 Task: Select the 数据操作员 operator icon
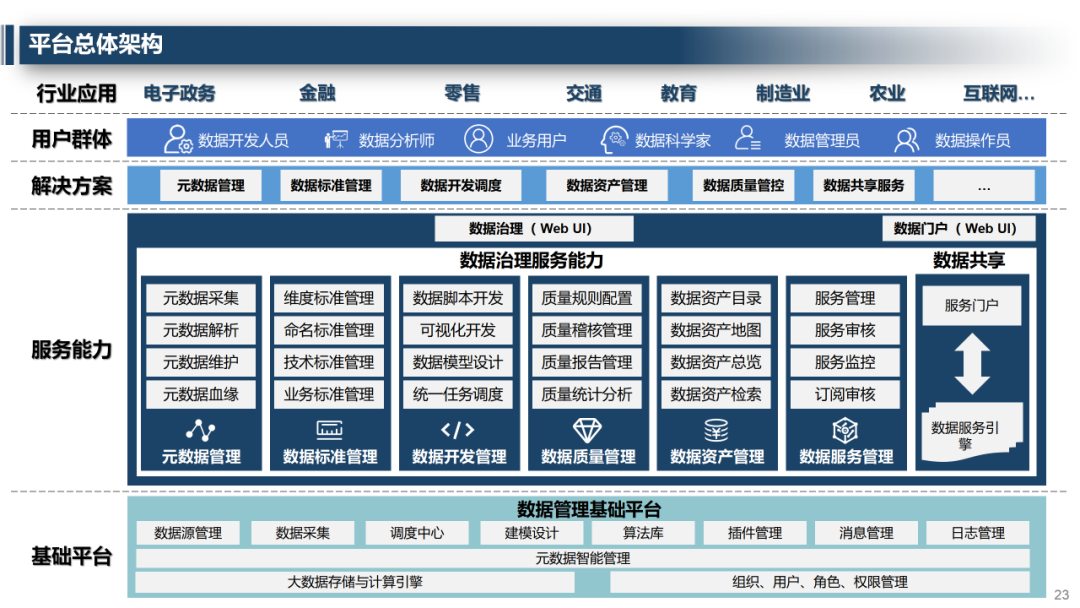tap(907, 139)
